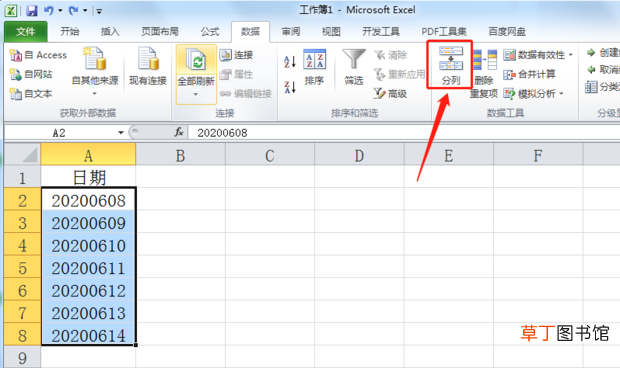Click the Excel application icon in title bar
This screenshot has height=368, width=620.
[11, 11]
